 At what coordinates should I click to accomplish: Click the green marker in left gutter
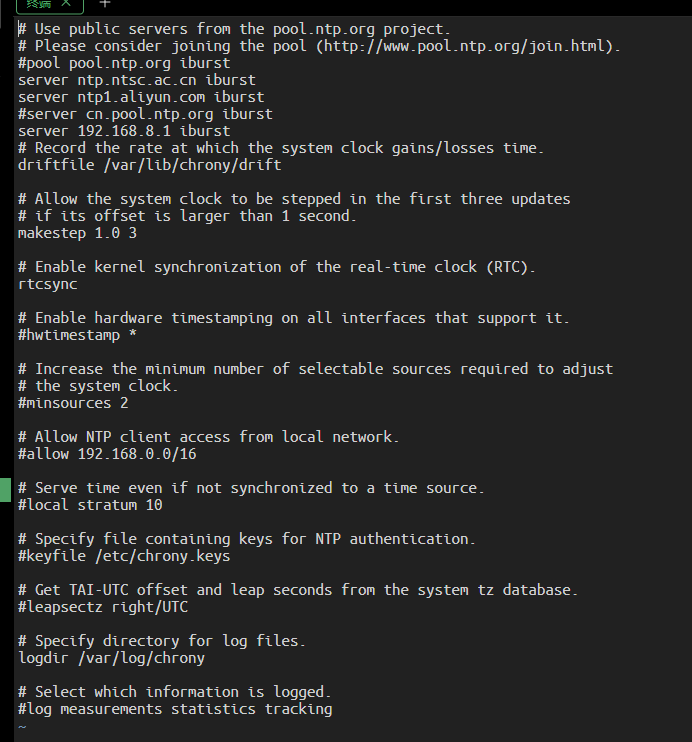(x=5, y=489)
